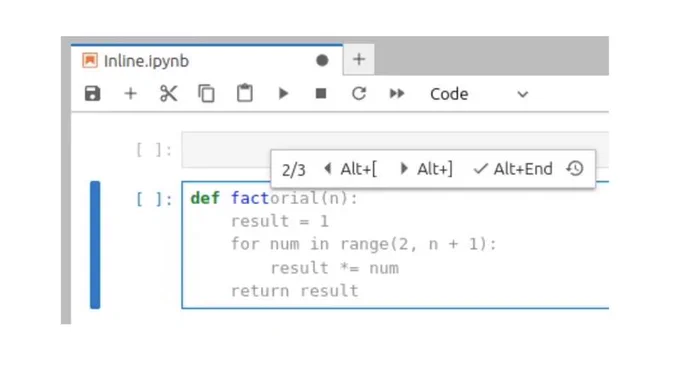Run the selected cell
The image size is (680, 377).
tap(283, 94)
